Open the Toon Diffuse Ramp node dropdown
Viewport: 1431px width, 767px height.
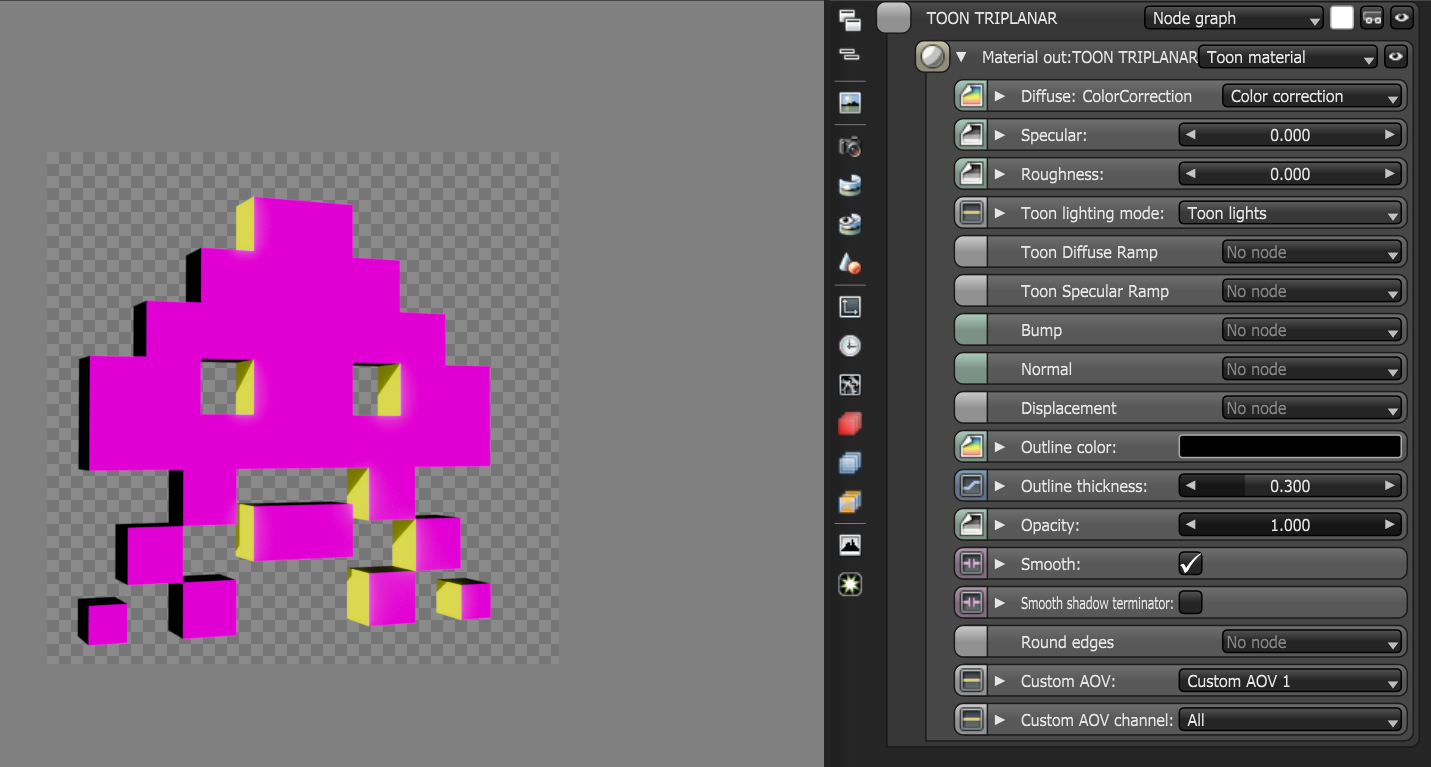tap(1312, 252)
